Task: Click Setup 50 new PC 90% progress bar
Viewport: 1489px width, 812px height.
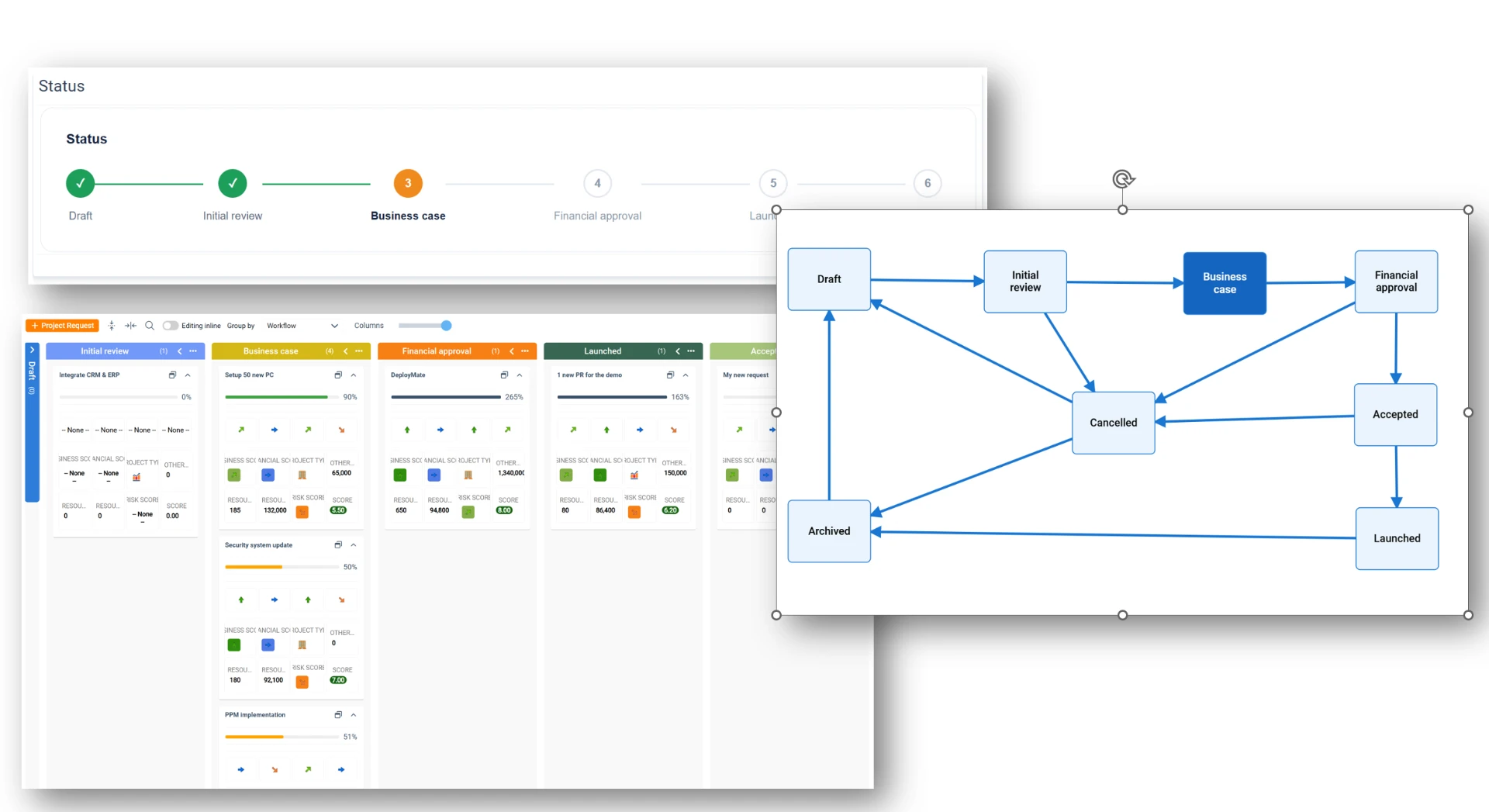Action: 282,397
